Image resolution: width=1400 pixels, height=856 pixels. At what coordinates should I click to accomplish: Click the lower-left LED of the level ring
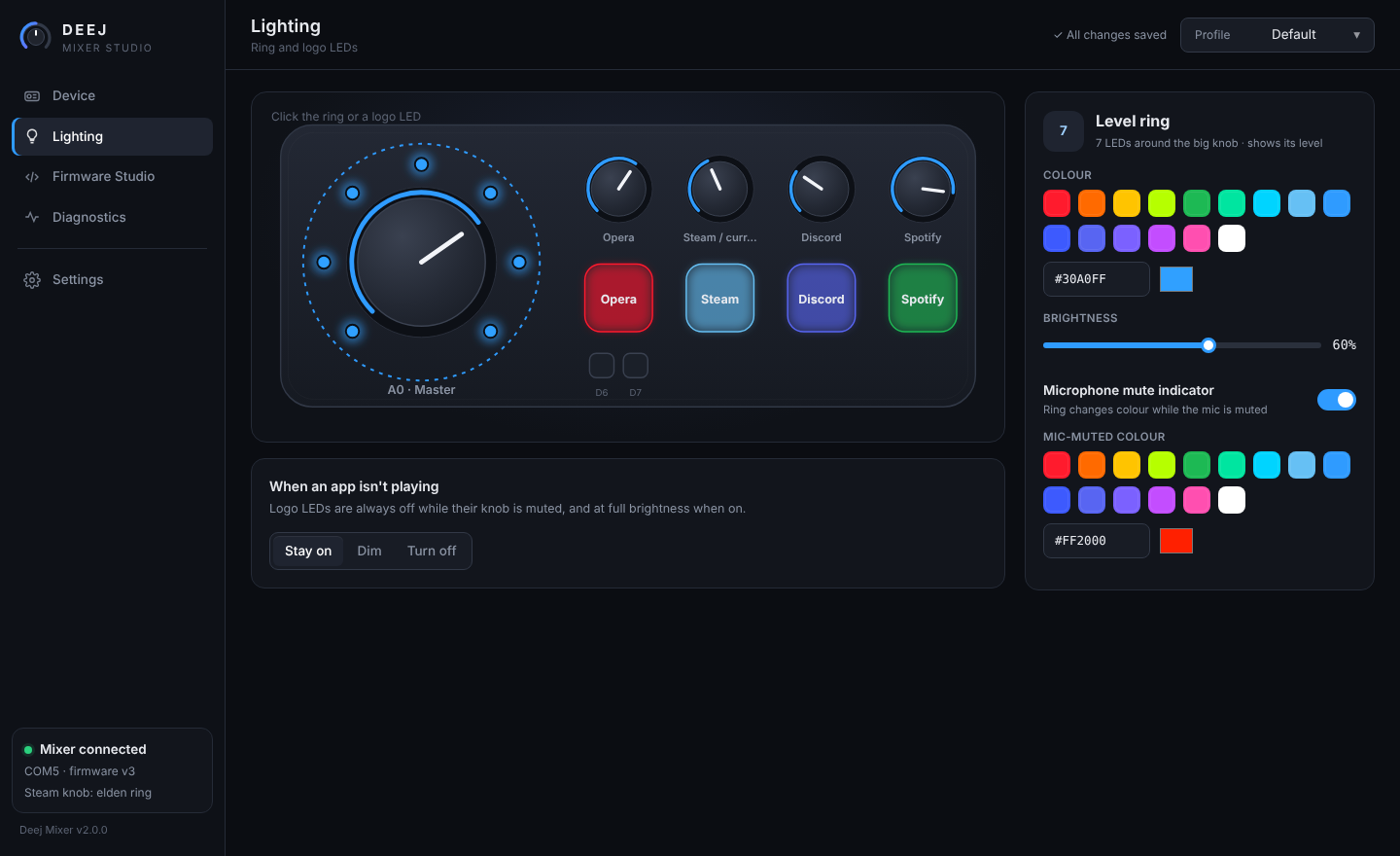point(352,331)
